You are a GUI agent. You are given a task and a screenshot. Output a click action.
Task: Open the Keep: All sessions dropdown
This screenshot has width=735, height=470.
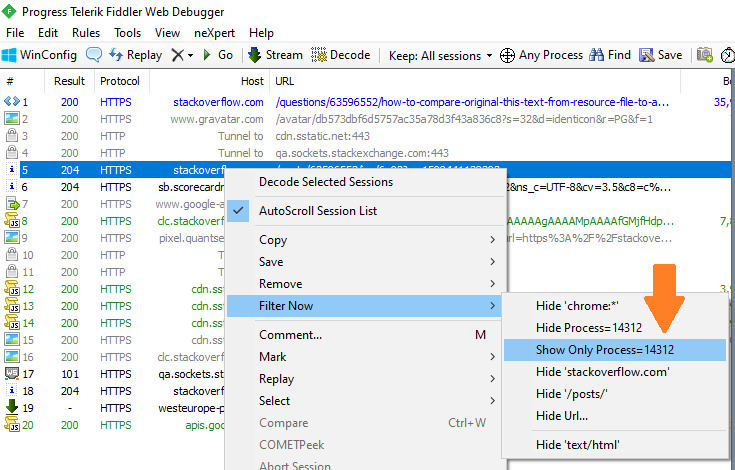coord(441,56)
